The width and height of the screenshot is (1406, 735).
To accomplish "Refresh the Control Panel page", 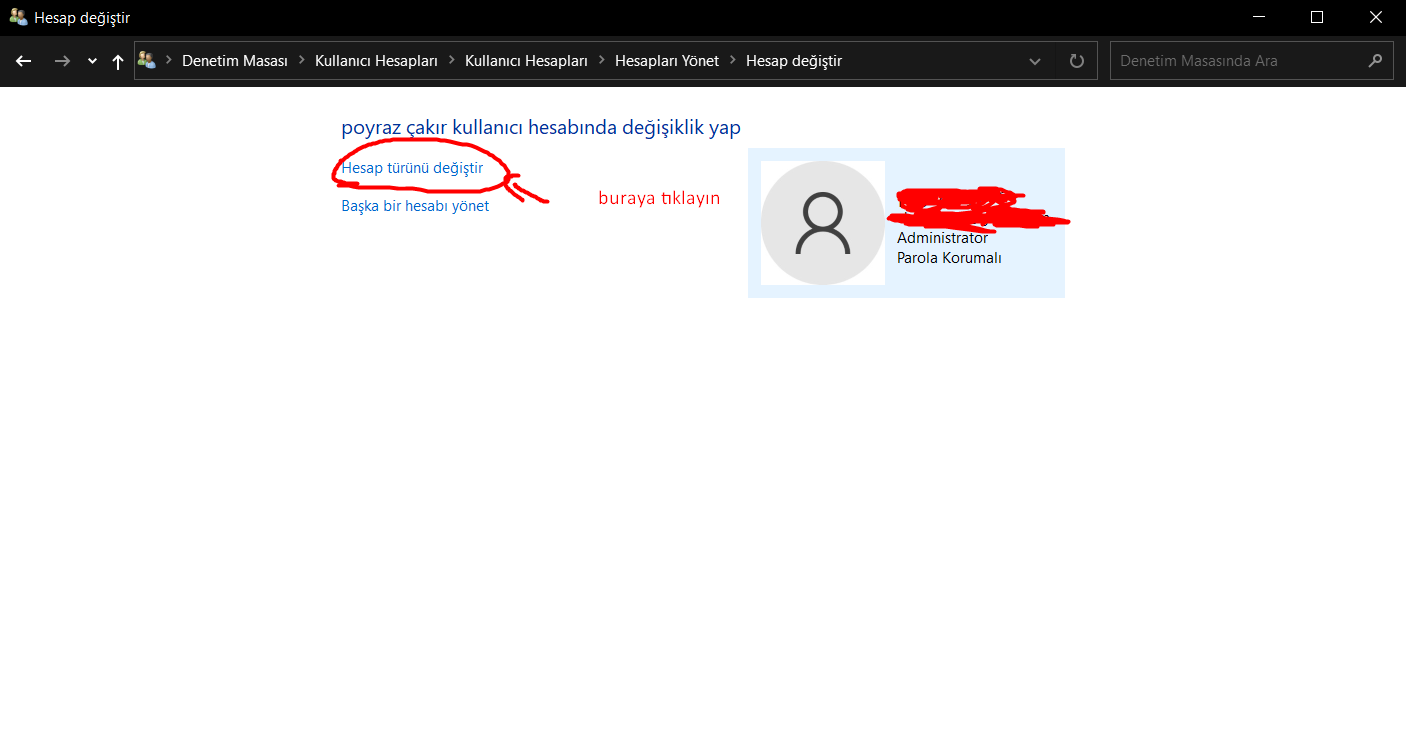I will (x=1077, y=61).
